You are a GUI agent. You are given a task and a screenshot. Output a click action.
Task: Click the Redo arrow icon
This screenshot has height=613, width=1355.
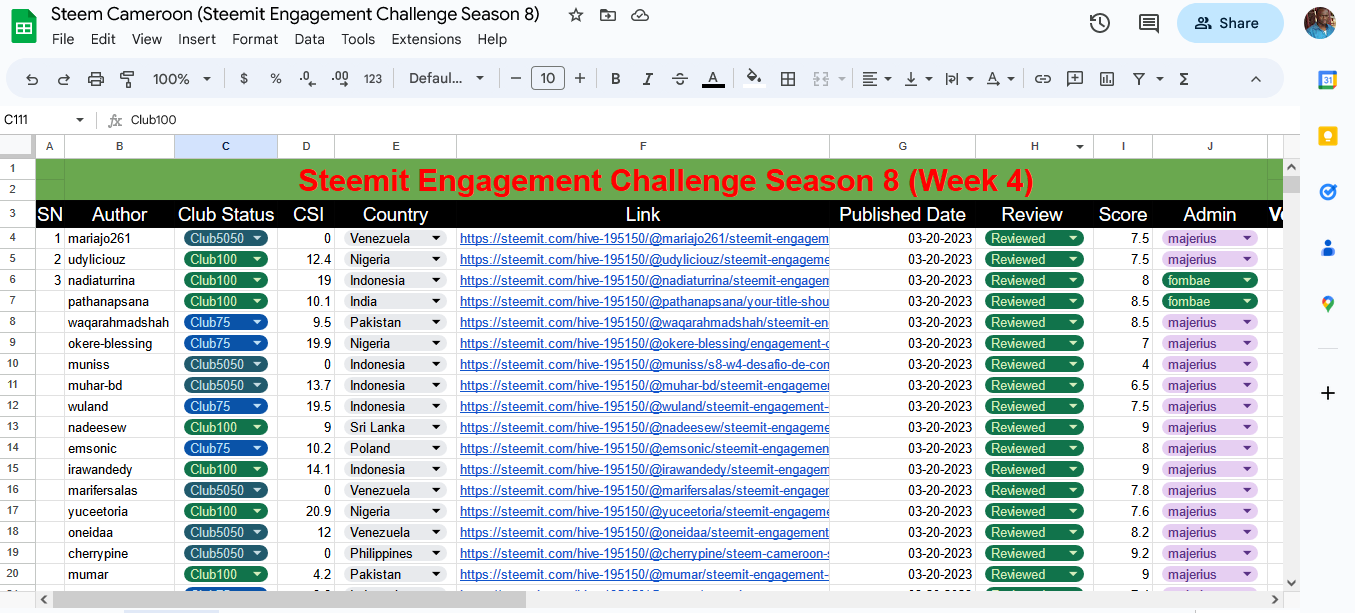(x=64, y=79)
